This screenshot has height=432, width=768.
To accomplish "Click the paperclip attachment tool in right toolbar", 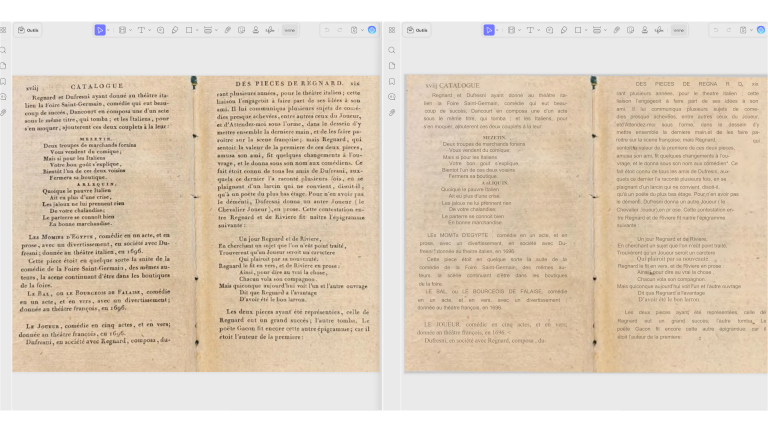I will [x=617, y=30].
